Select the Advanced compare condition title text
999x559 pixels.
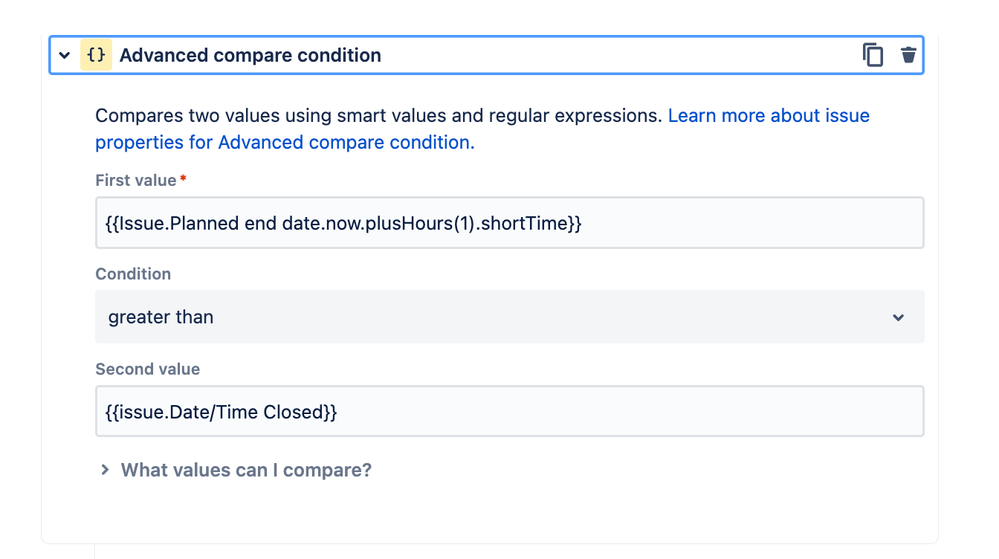250,55
